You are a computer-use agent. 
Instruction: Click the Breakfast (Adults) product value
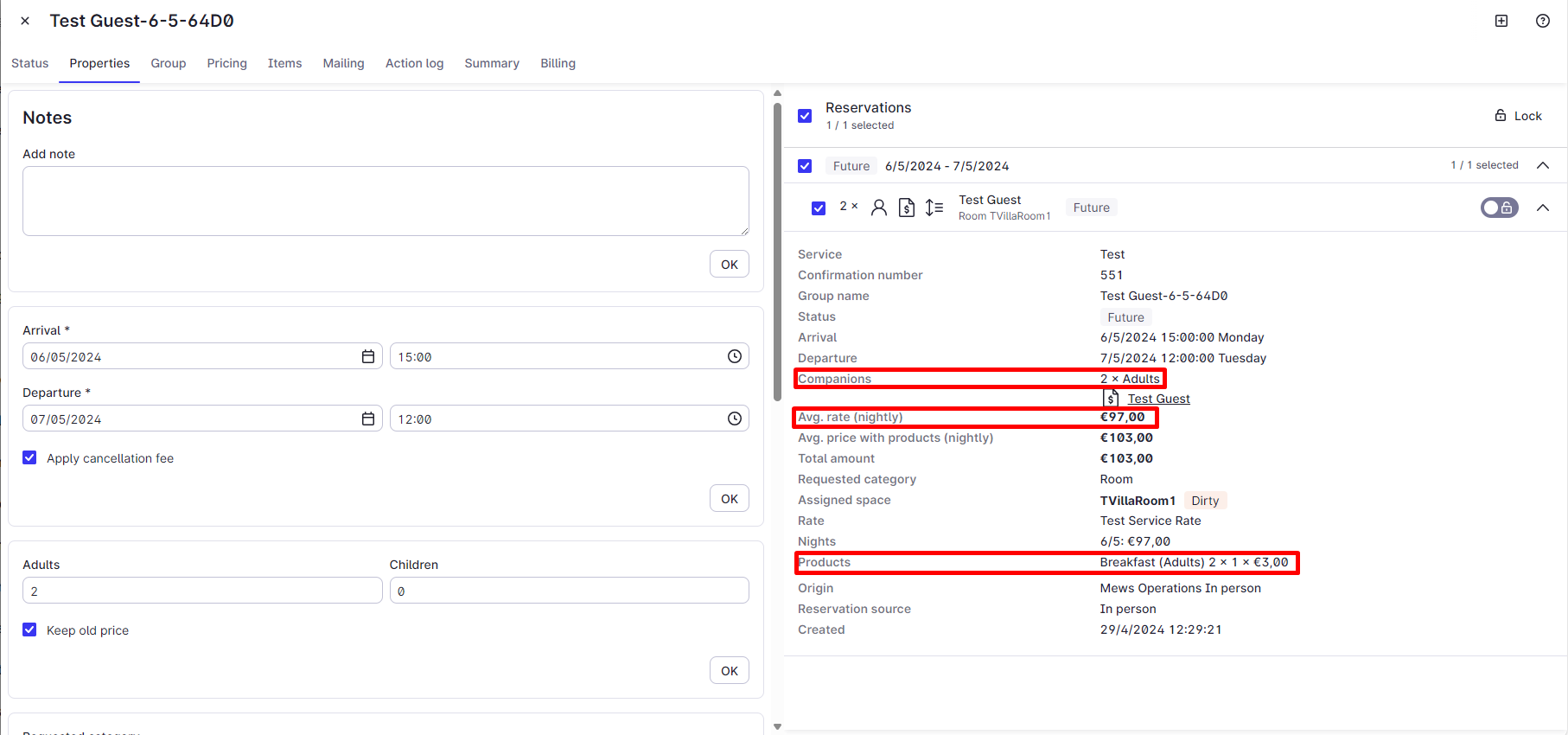coord(1194,562)
